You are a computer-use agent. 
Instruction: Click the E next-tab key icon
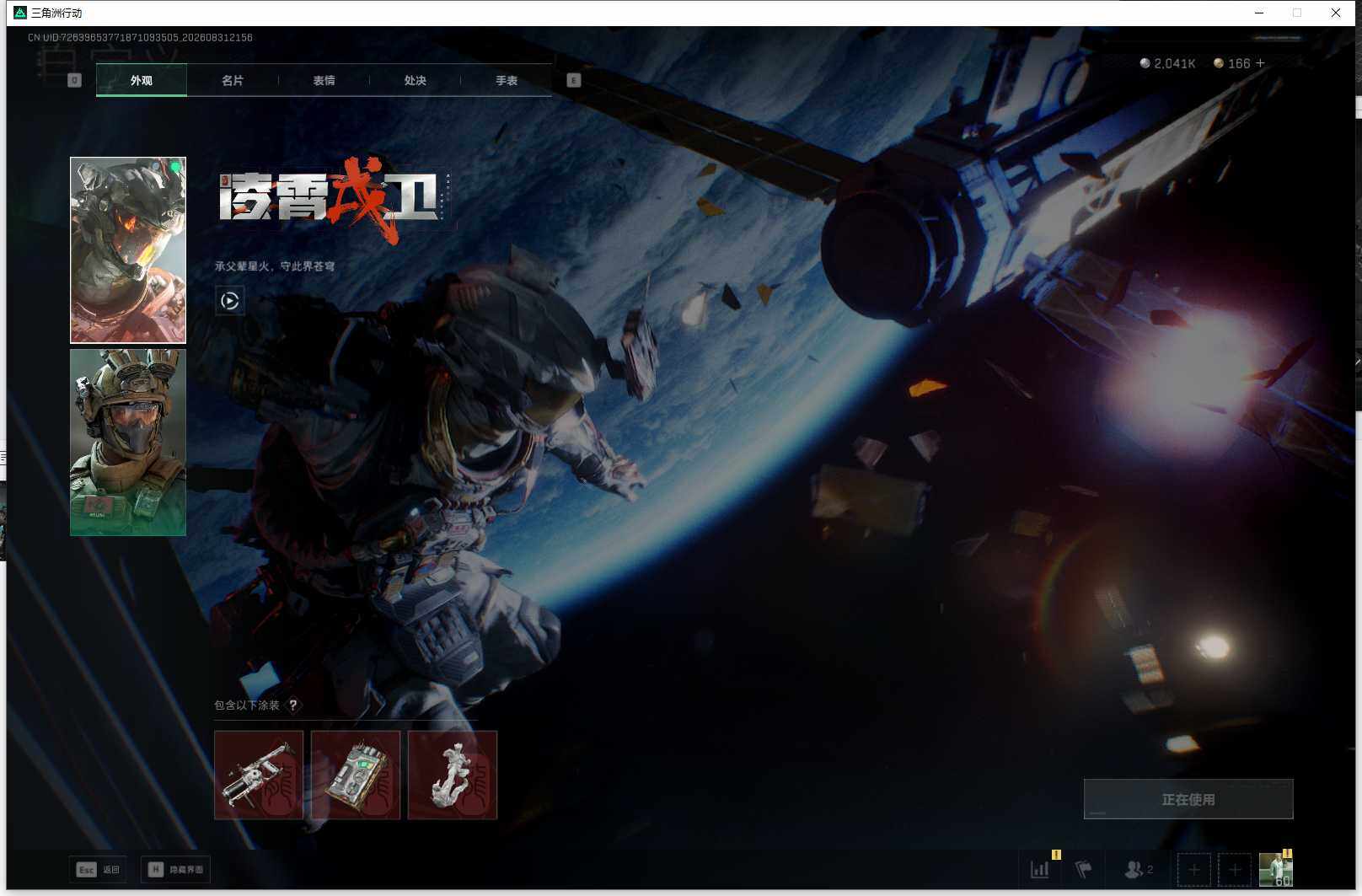(574, 80)
